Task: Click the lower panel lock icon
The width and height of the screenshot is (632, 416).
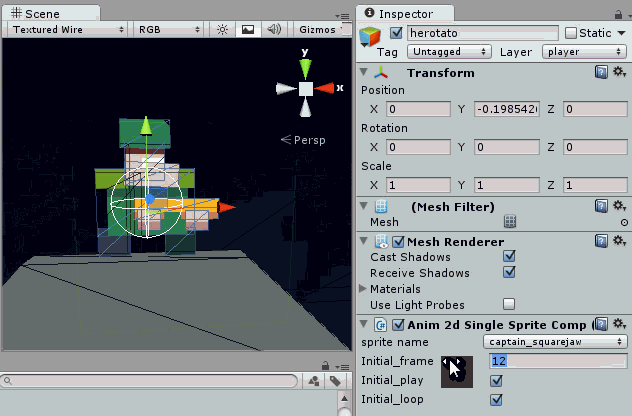Action: click(x=326, y=366)
